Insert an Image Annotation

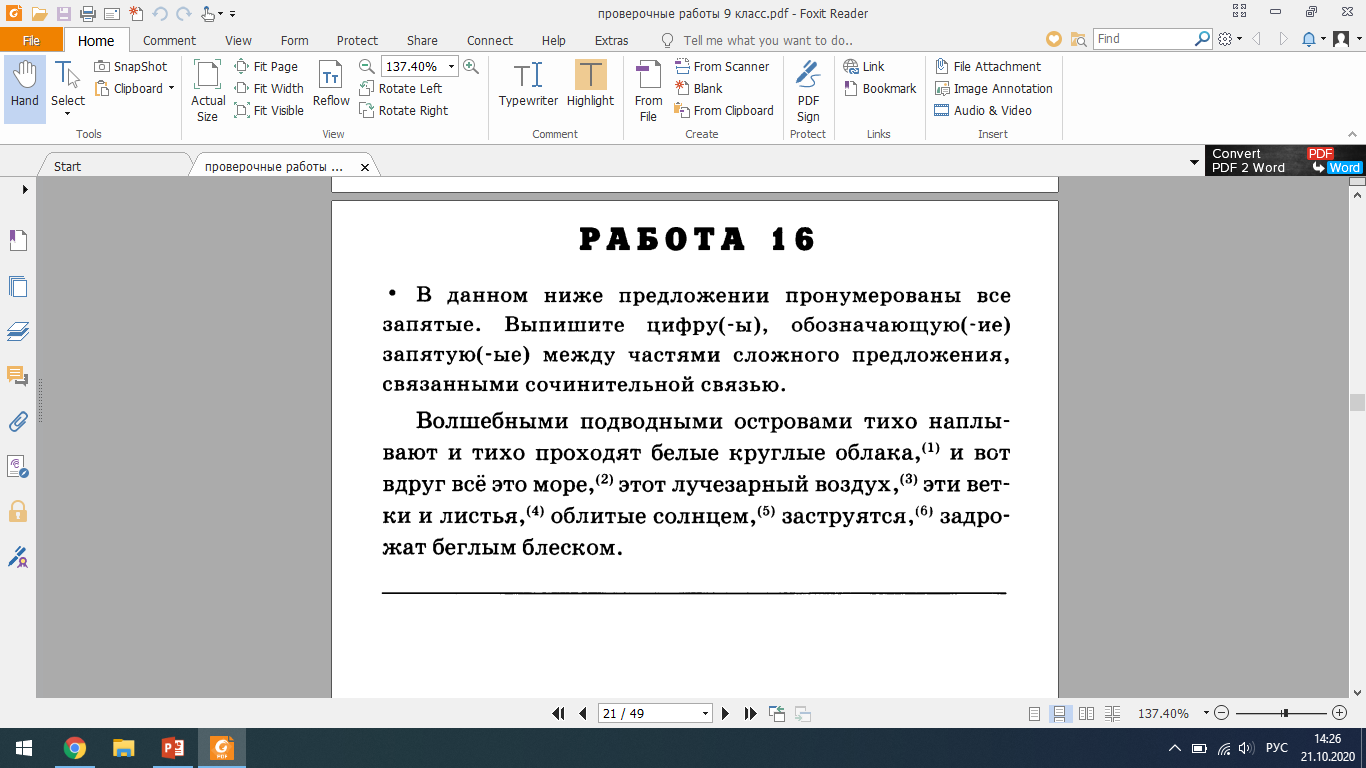click(993, 88)
